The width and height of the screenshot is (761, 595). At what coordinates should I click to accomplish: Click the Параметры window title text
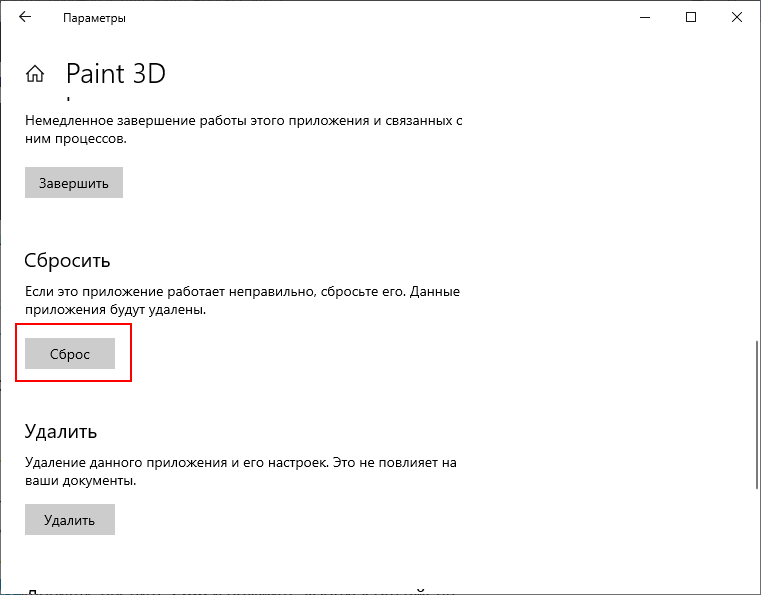[94, 18]
